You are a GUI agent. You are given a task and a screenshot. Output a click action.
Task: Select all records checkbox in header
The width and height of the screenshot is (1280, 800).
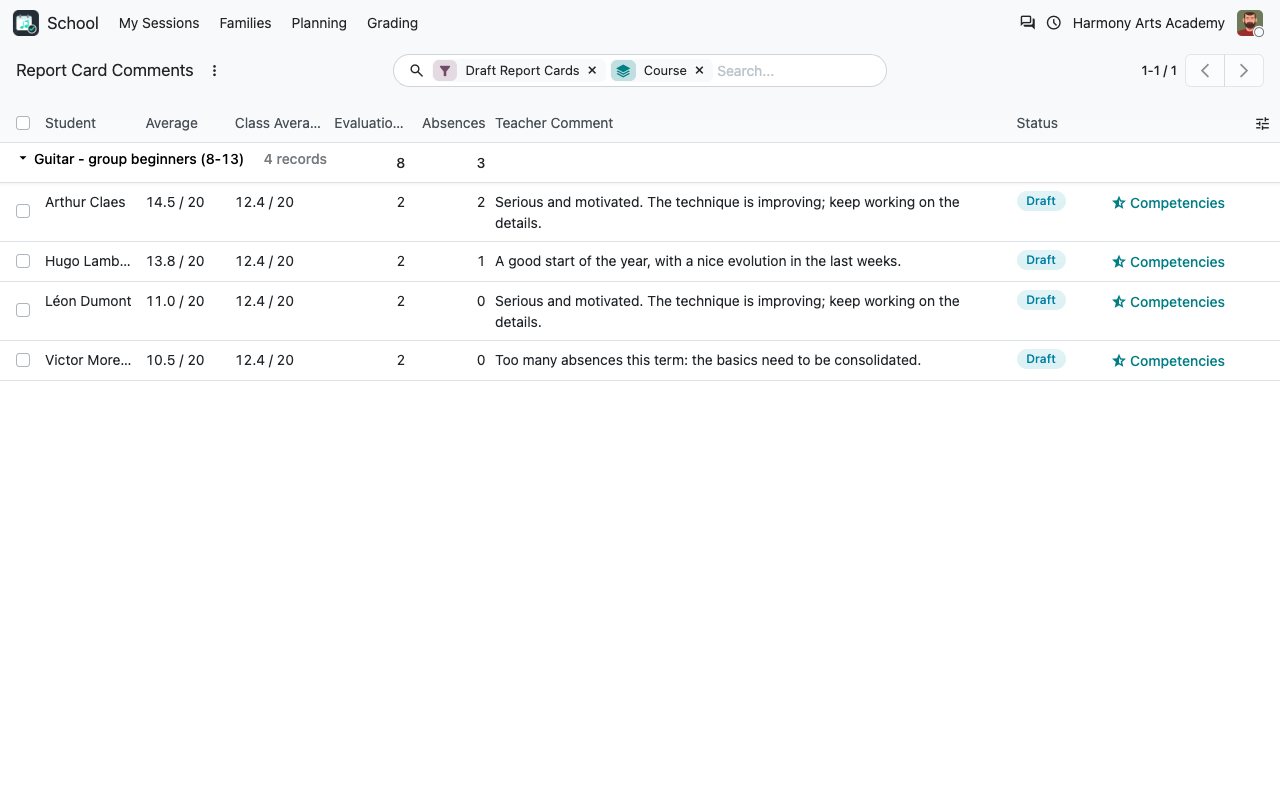[23, 123]
